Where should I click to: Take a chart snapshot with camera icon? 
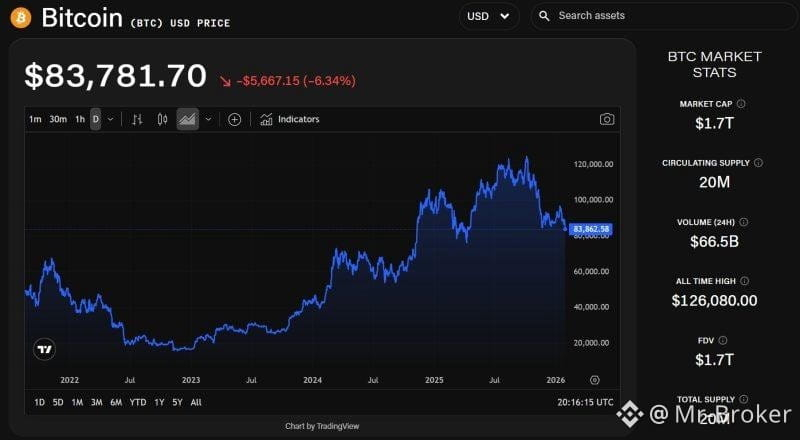point(607,119)
